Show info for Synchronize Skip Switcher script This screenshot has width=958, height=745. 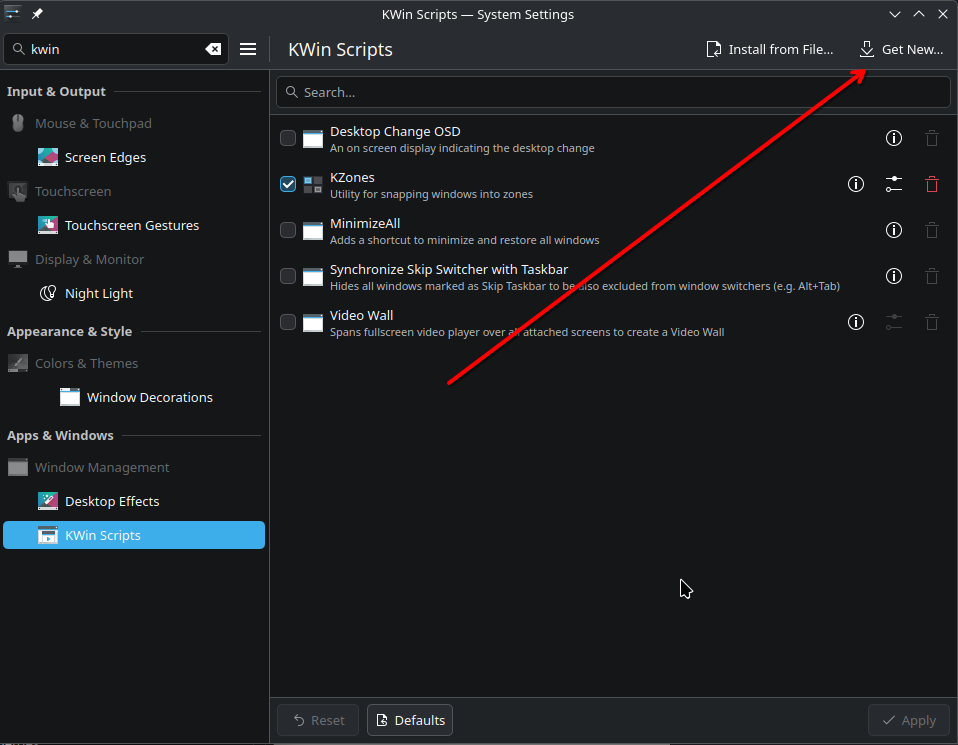click(x=893, y=276)
